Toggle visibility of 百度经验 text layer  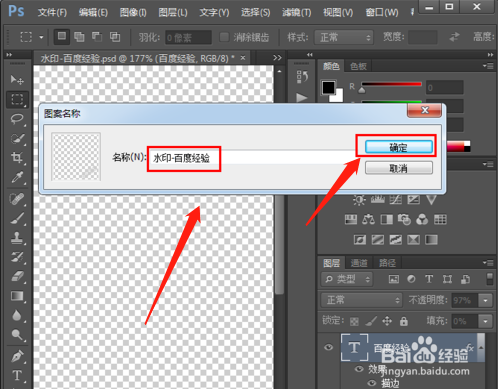[328, 347]
